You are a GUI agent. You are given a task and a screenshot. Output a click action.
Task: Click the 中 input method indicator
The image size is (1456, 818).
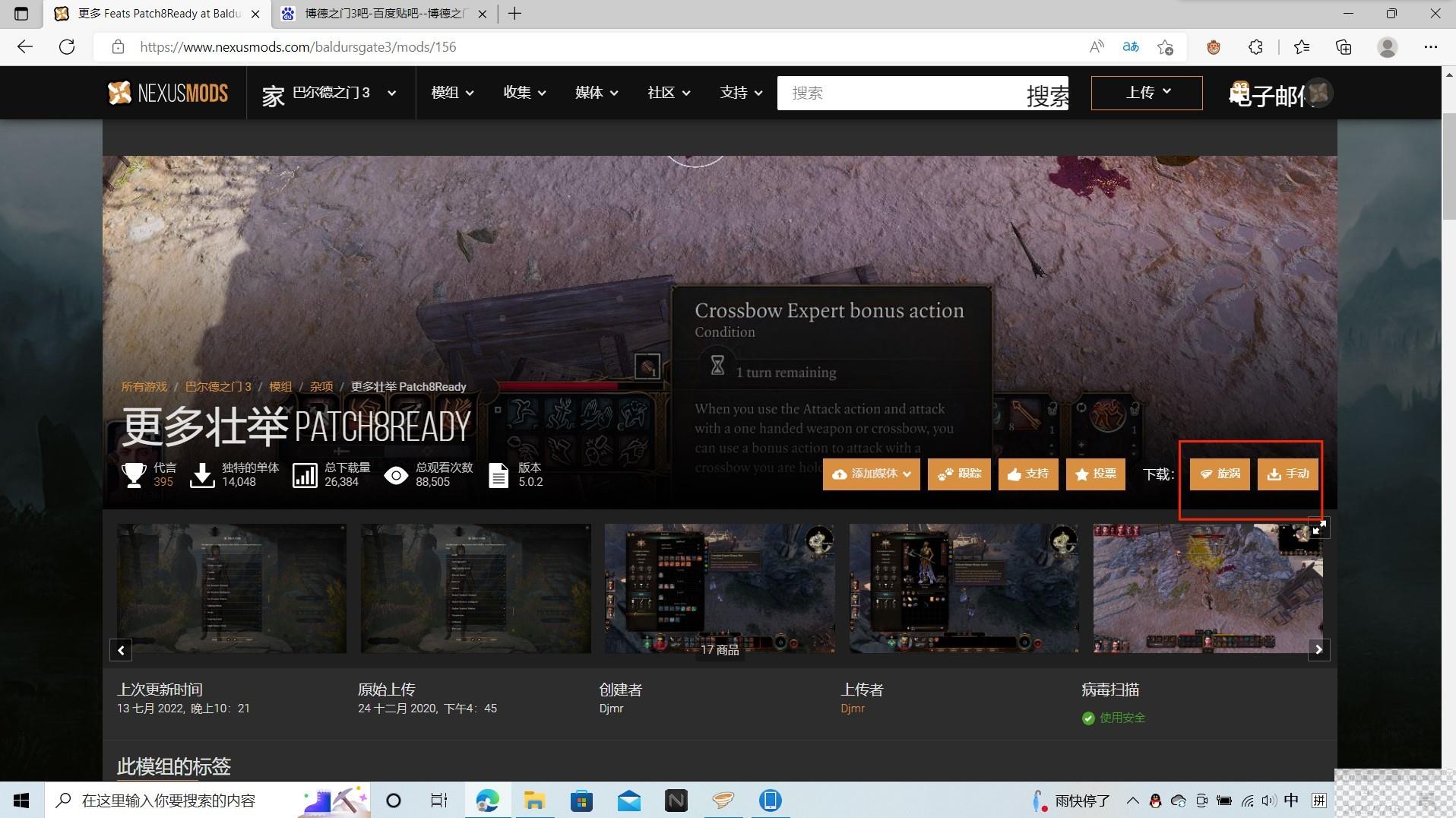[1291, 801]
